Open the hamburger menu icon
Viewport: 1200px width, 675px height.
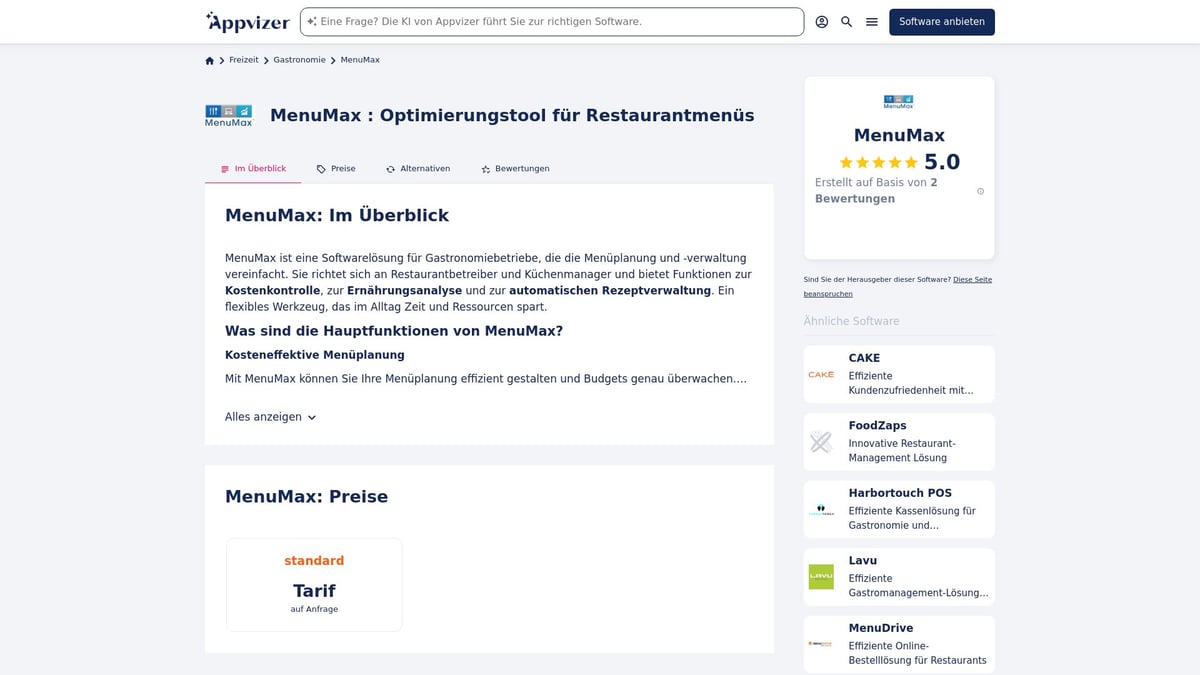pos(871,21)
